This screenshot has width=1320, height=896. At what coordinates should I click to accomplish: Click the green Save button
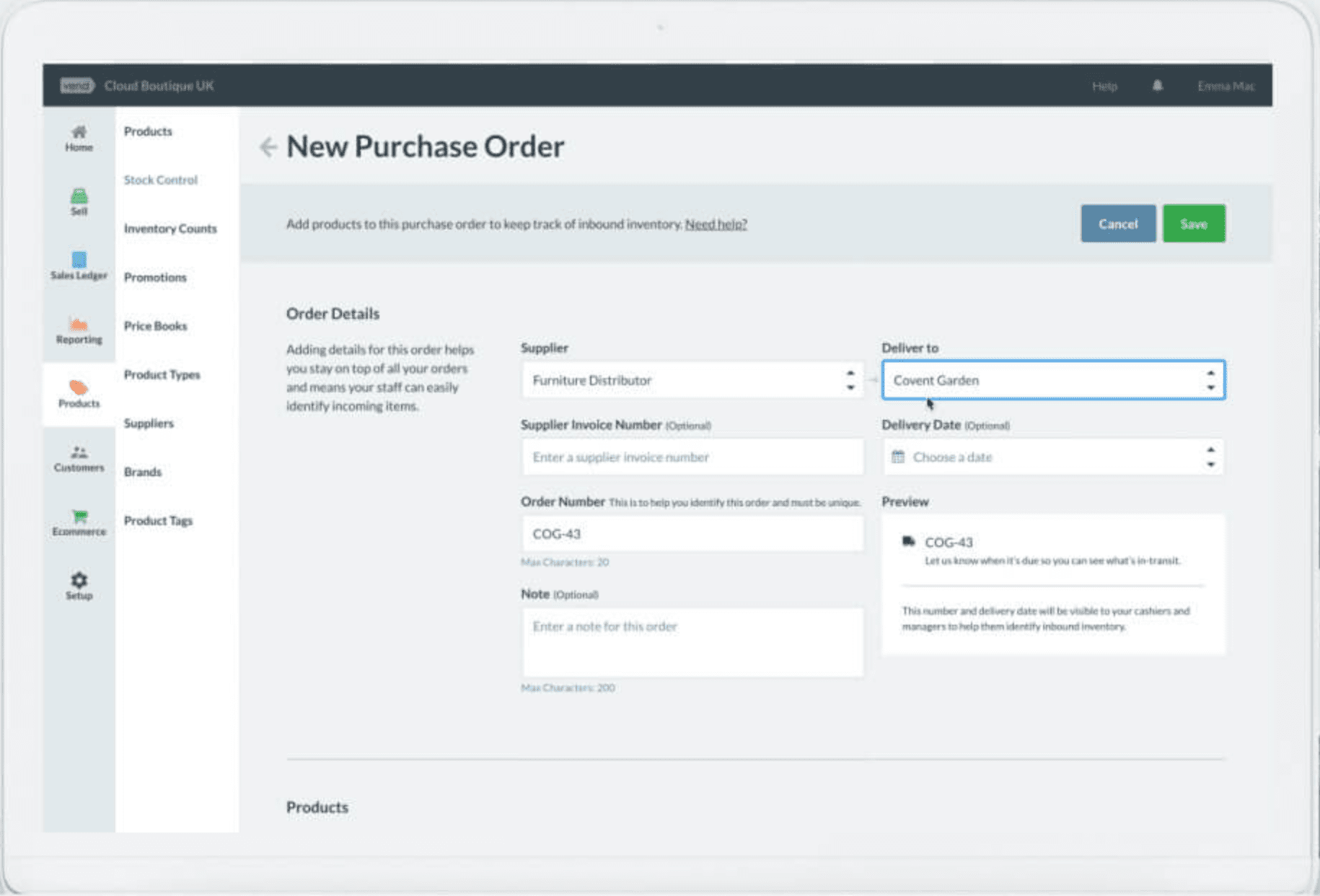(x=1194, y=224)
